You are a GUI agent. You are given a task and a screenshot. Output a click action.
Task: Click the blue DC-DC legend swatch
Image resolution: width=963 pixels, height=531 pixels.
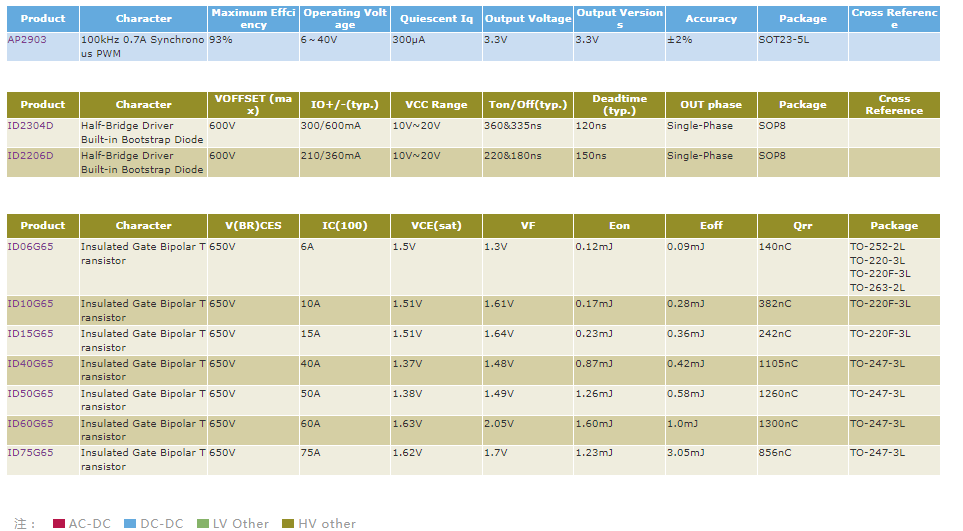coord(130,523)
